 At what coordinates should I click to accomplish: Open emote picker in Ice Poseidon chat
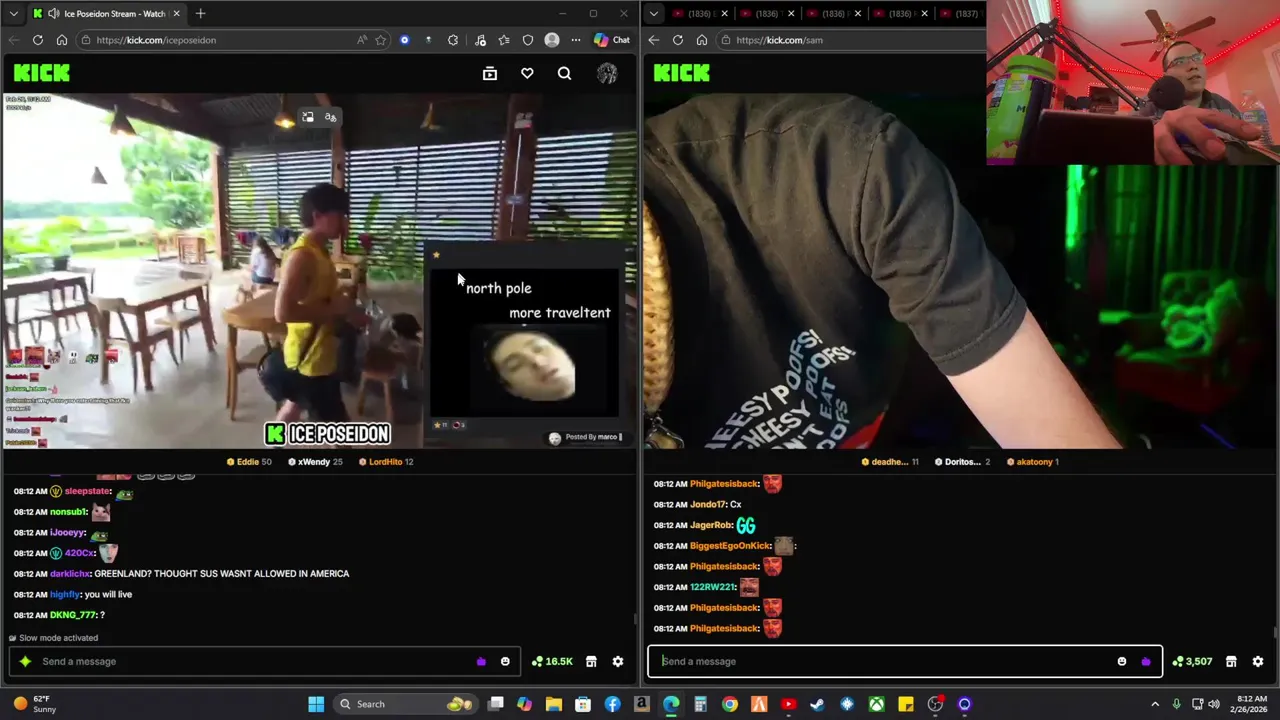(x=505, y=661)
